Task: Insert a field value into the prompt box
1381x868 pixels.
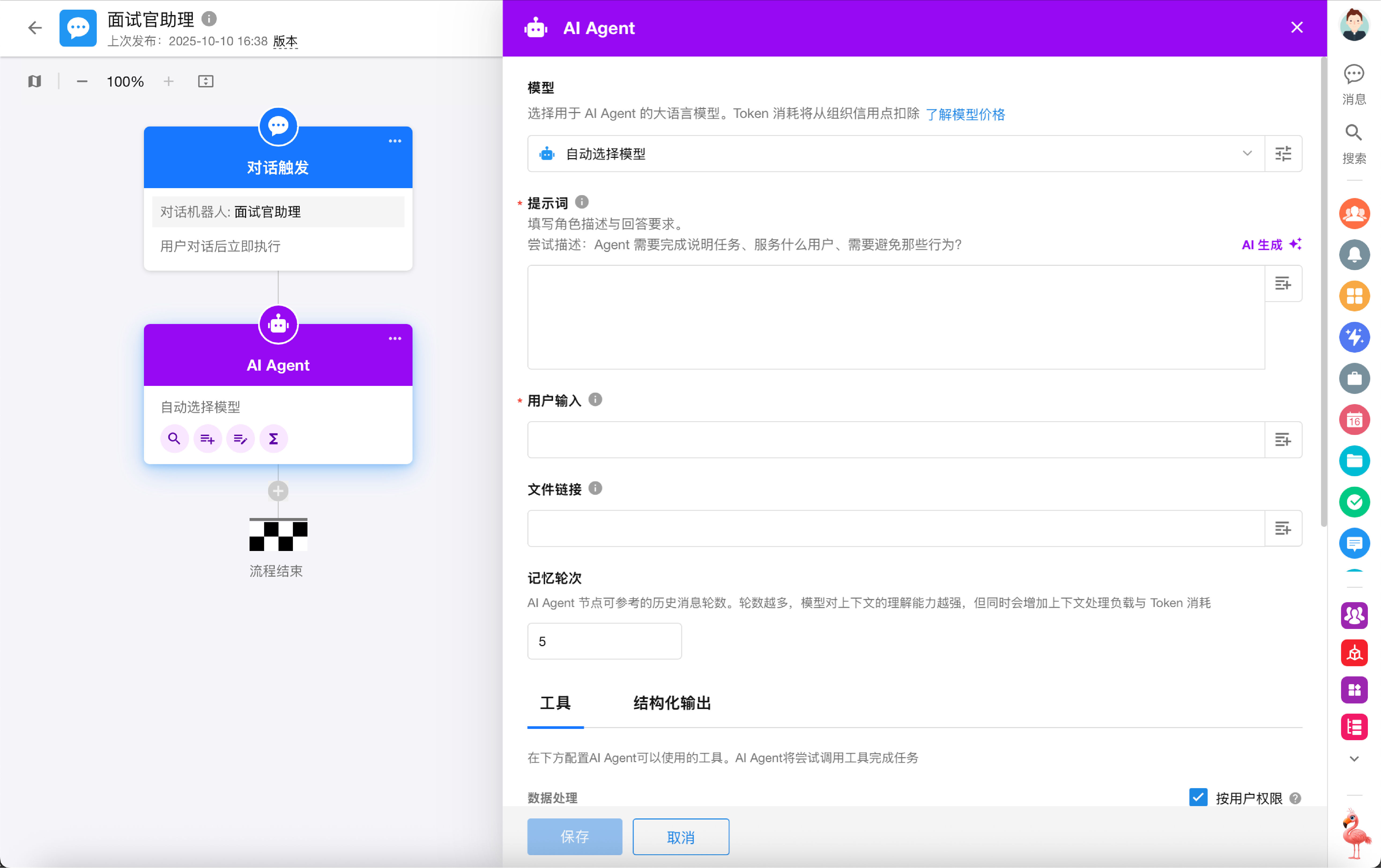Action: [x=1283, y=283]
